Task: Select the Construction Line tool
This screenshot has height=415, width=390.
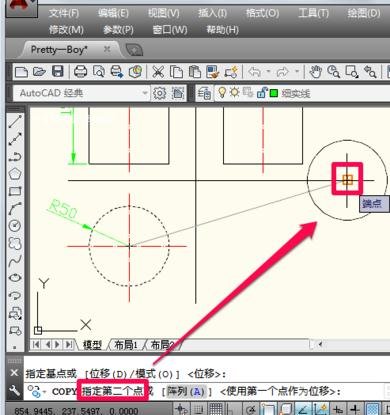Action: 15,139
